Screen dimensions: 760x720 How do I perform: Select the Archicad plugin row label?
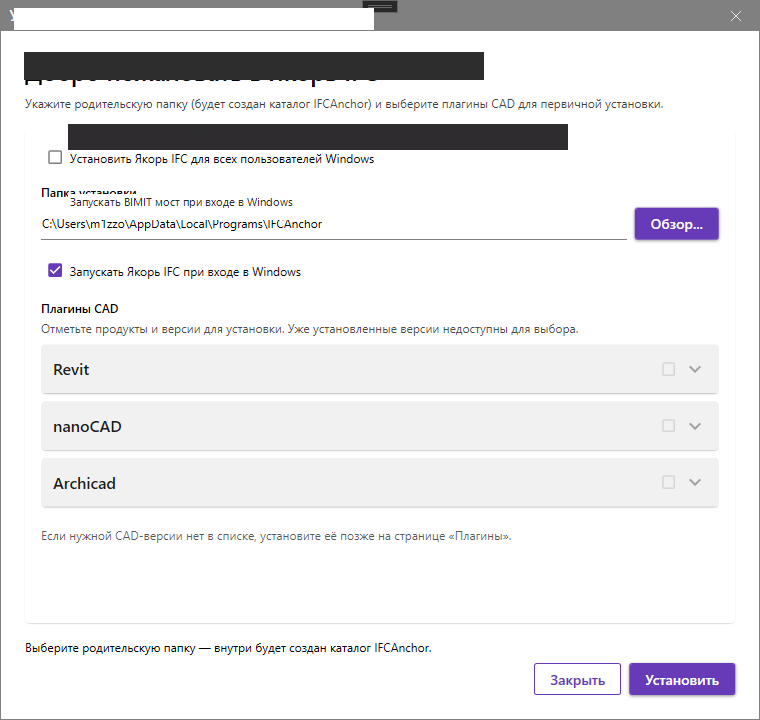[x=84, y=483]
